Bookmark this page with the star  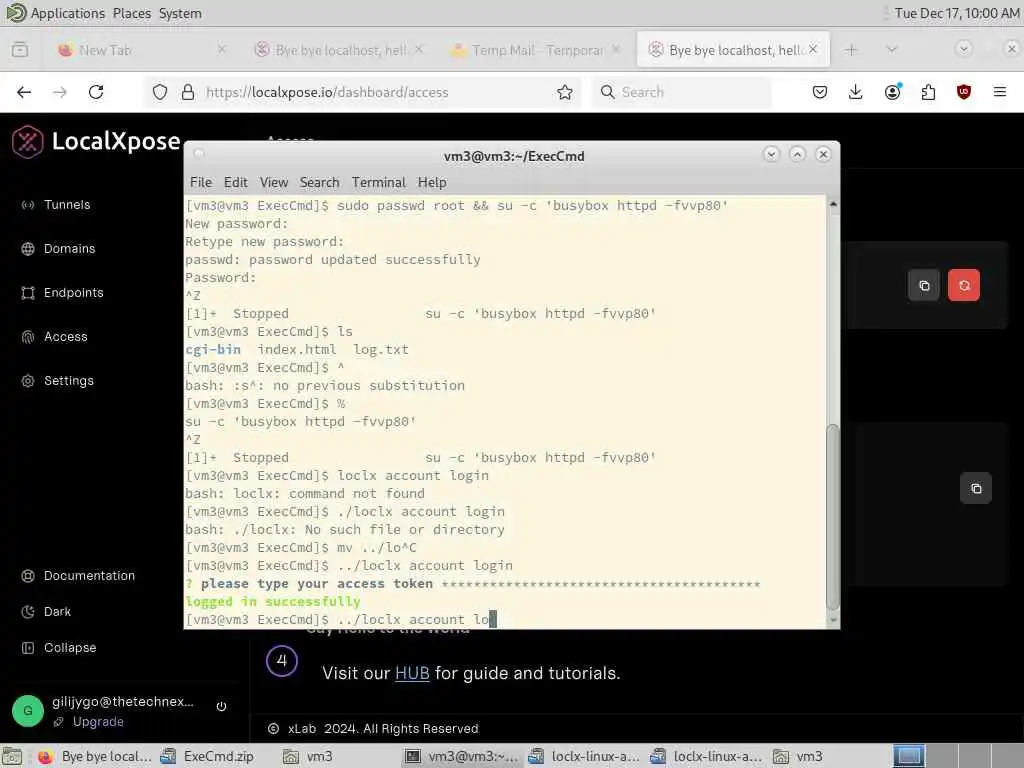pyautogui.click(x=565, y=92)
